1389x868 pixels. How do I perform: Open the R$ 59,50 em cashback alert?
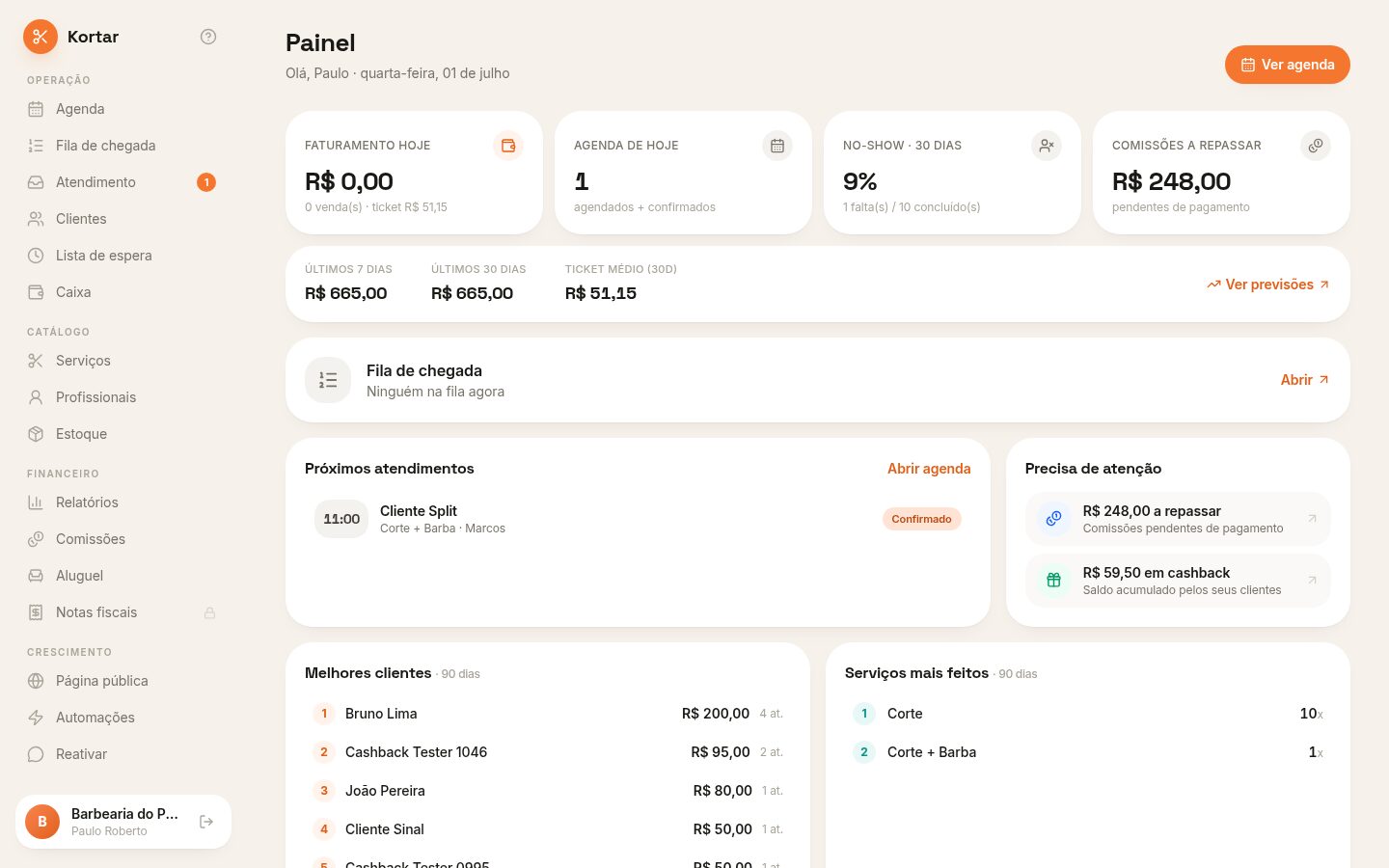[x=1178, y=581]
